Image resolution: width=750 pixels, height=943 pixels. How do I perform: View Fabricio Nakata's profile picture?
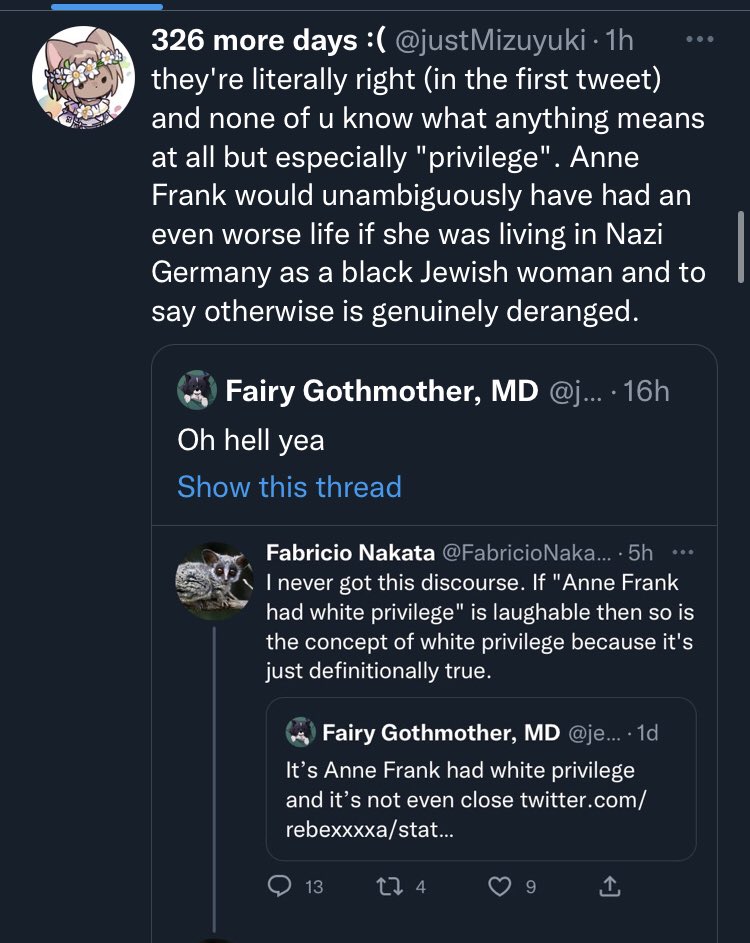point(213,579)
